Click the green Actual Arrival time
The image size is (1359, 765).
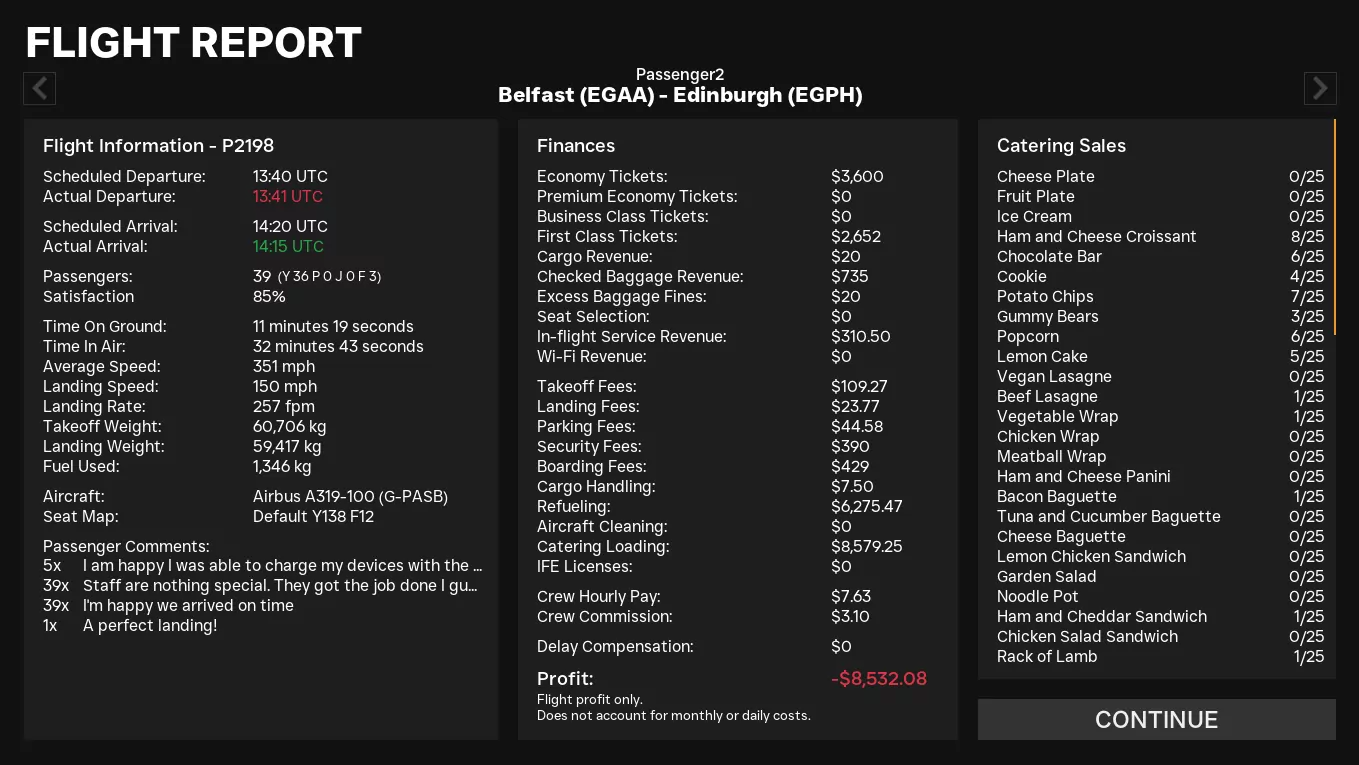click(288, 247)
